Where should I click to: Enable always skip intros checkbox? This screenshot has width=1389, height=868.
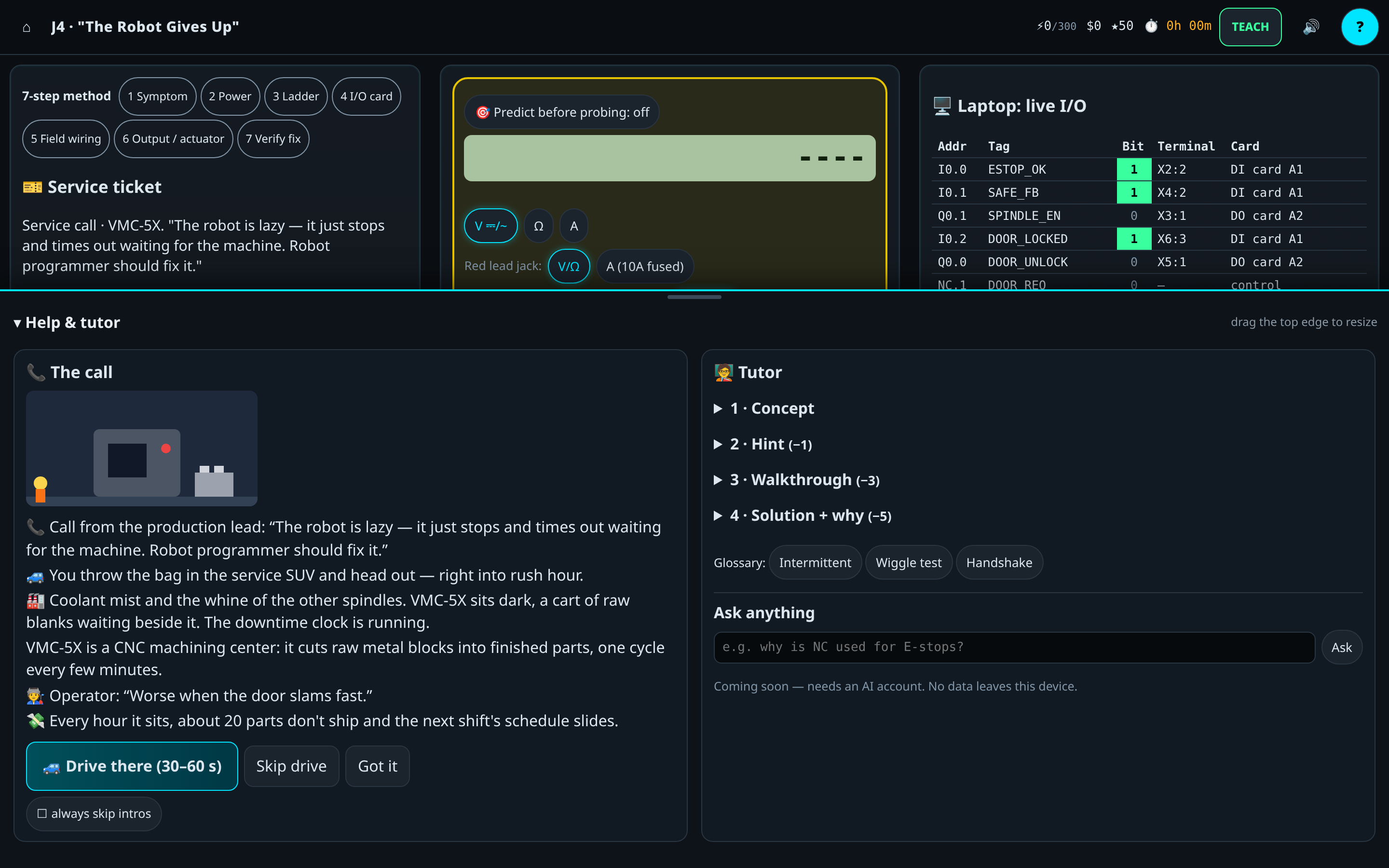click(x=94, y=814)
